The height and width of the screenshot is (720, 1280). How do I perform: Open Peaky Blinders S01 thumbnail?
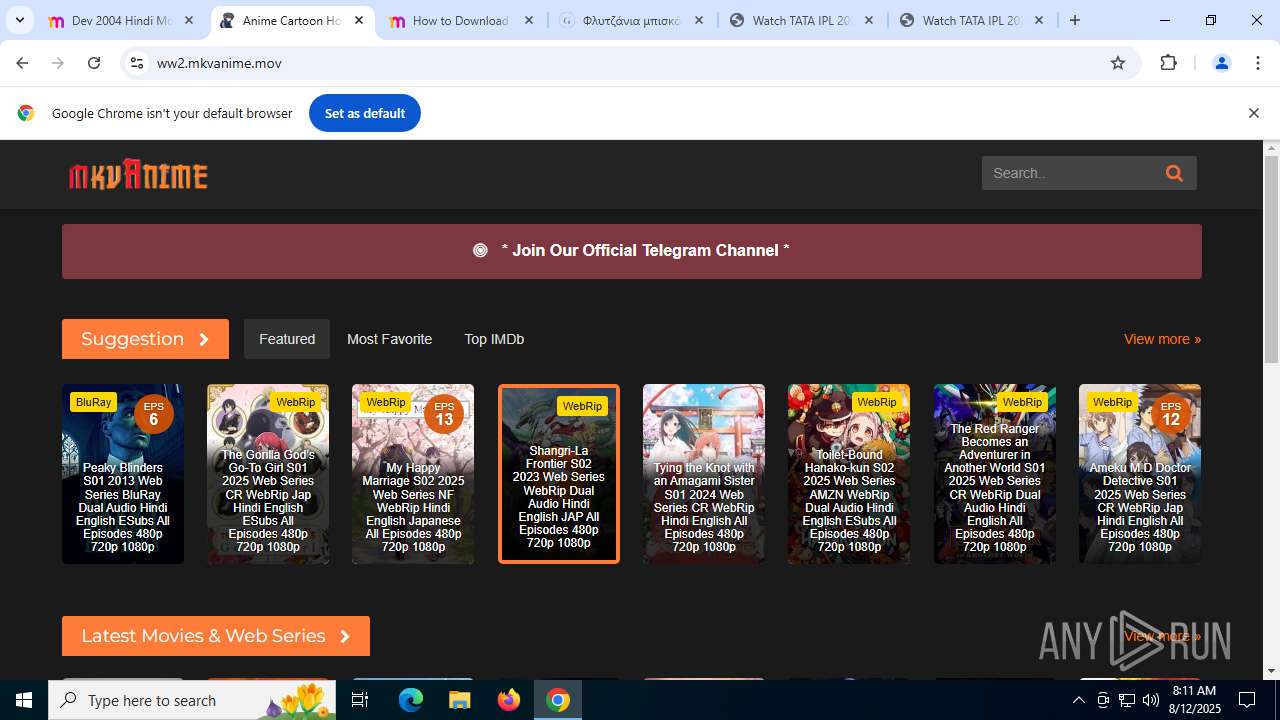123,474
